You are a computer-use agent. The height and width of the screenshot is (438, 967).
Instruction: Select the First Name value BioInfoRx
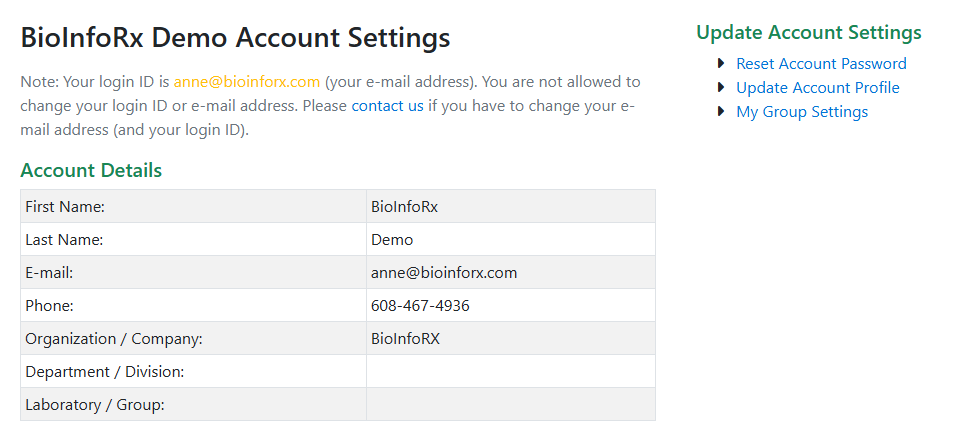click(x=404, y=207)
